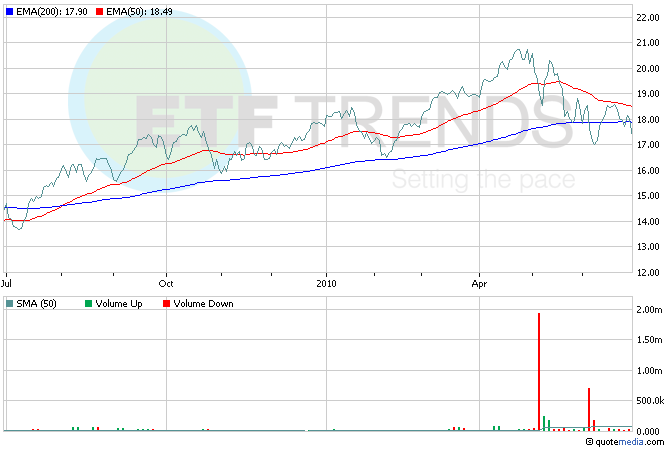The image size is (667, 449).
Task: Select the EMA(50): 18.49 legend label
Action: [140, 12]
